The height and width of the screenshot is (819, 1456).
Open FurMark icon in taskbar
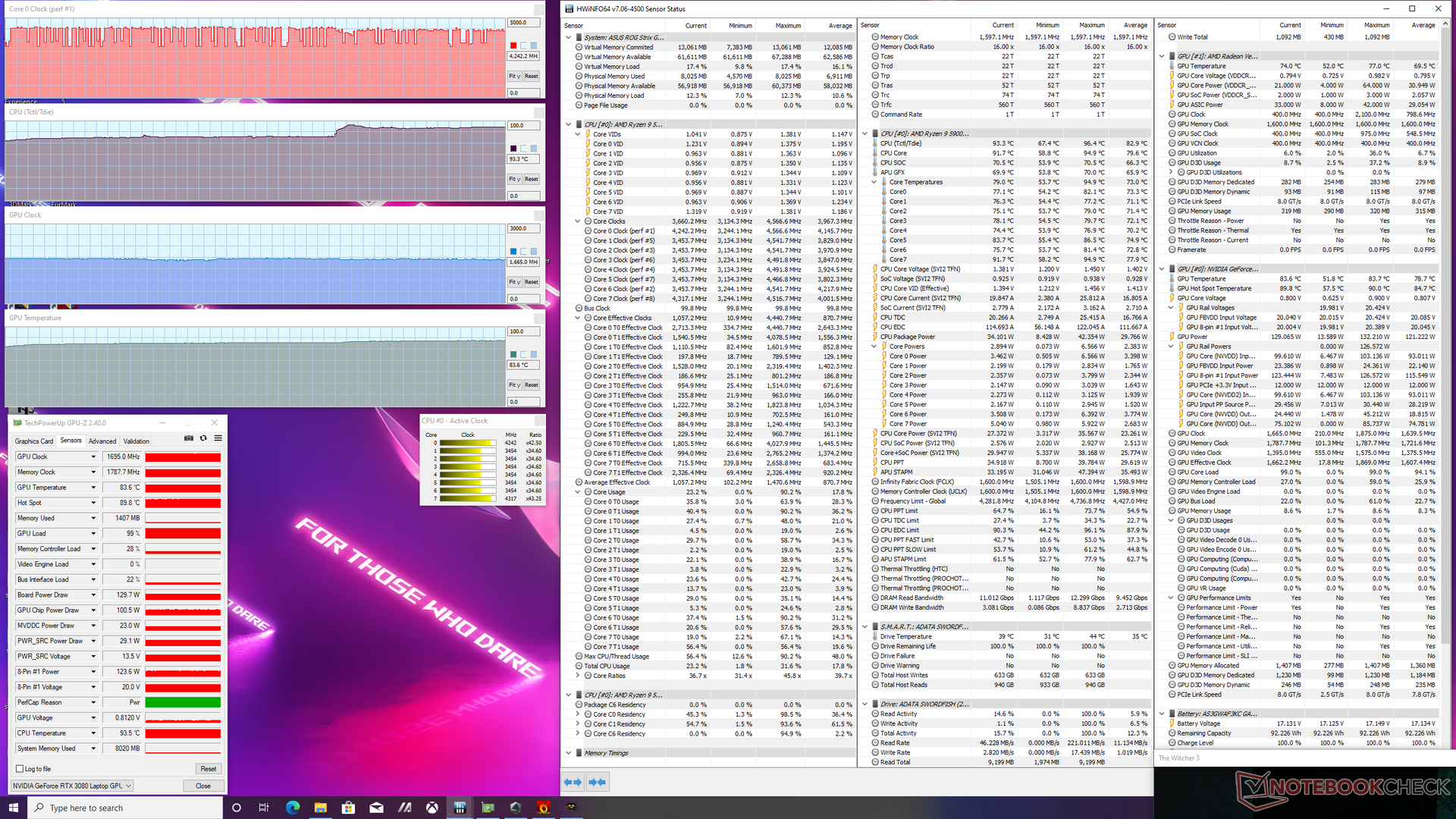click(x=543, y=808)
